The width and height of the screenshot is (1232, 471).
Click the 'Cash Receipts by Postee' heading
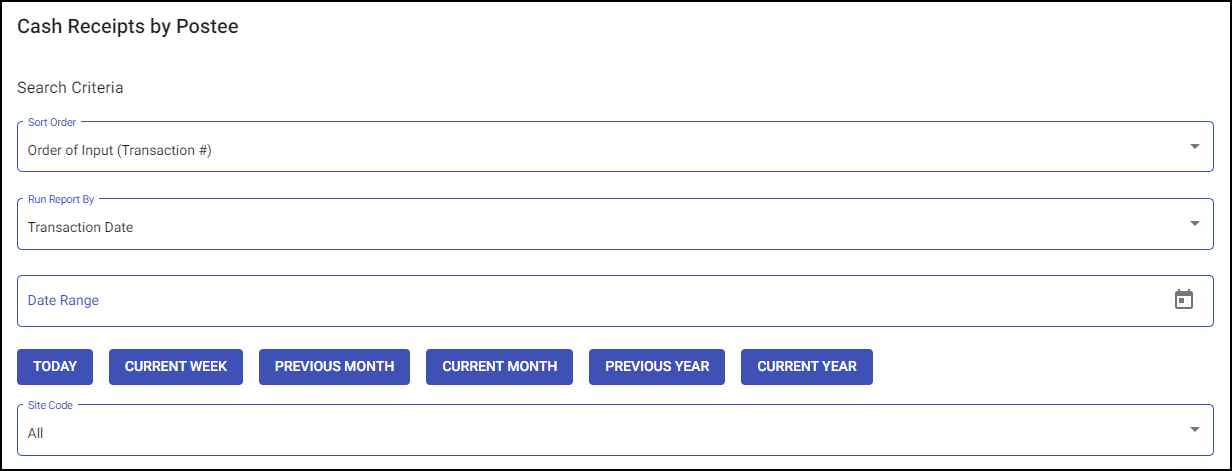[128, 27]
